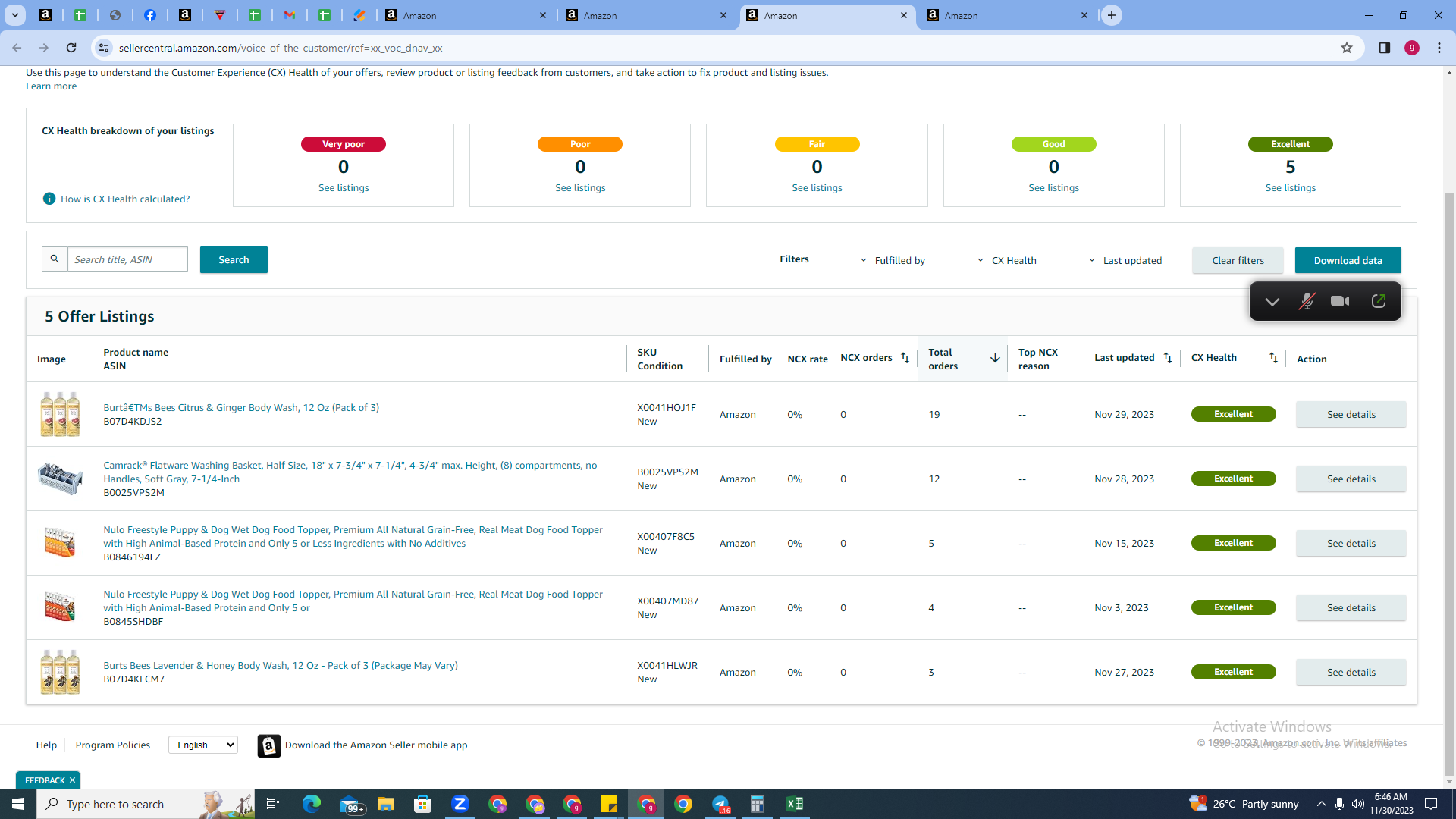Click the address bar URL
Image resolution: width=1456 pixels, height=819 pixels.
click(x=281, y=48)
